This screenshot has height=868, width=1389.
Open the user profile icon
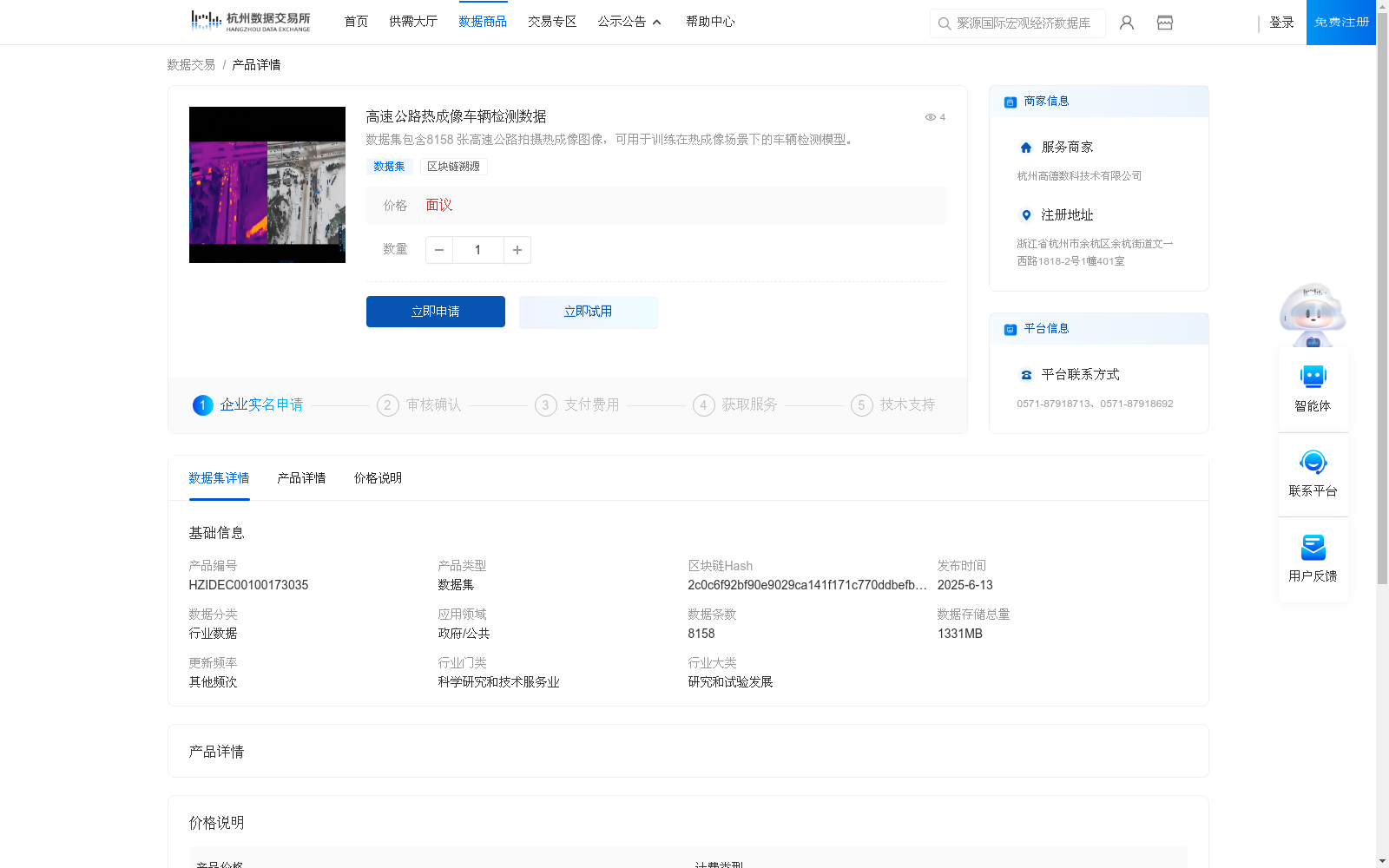tap(1127, 23)
